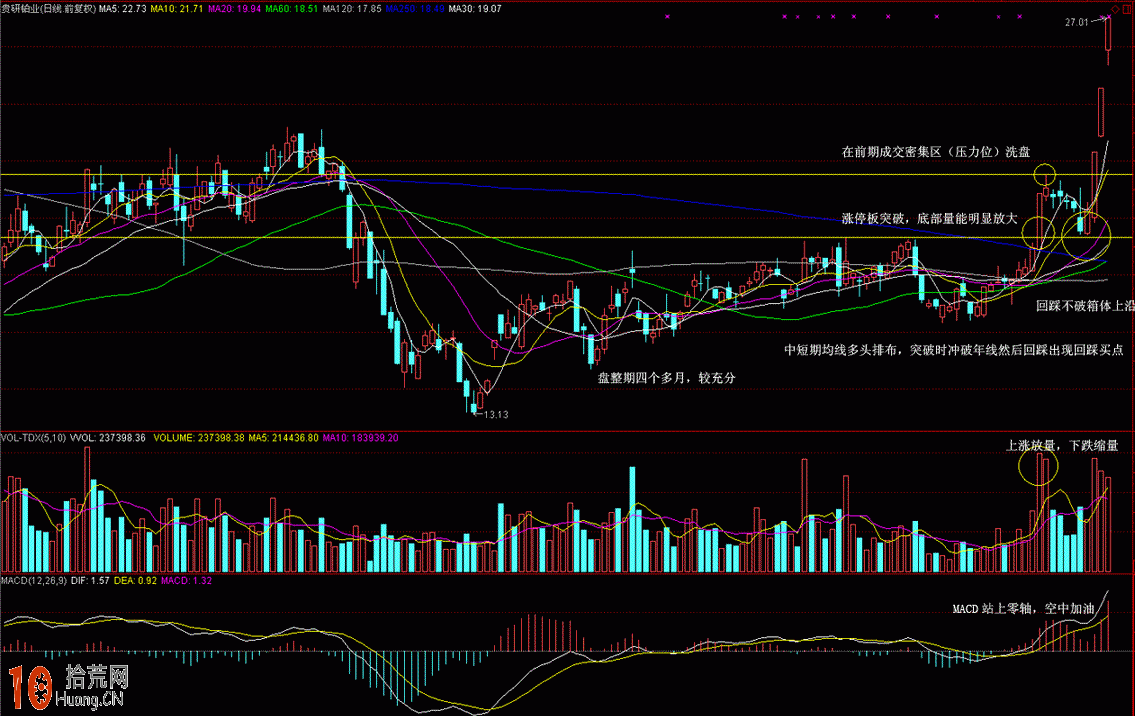This screenshot has height=716, width=1135.
Task: Select the upper yellow horizontal resistance line
Action: 568,174
